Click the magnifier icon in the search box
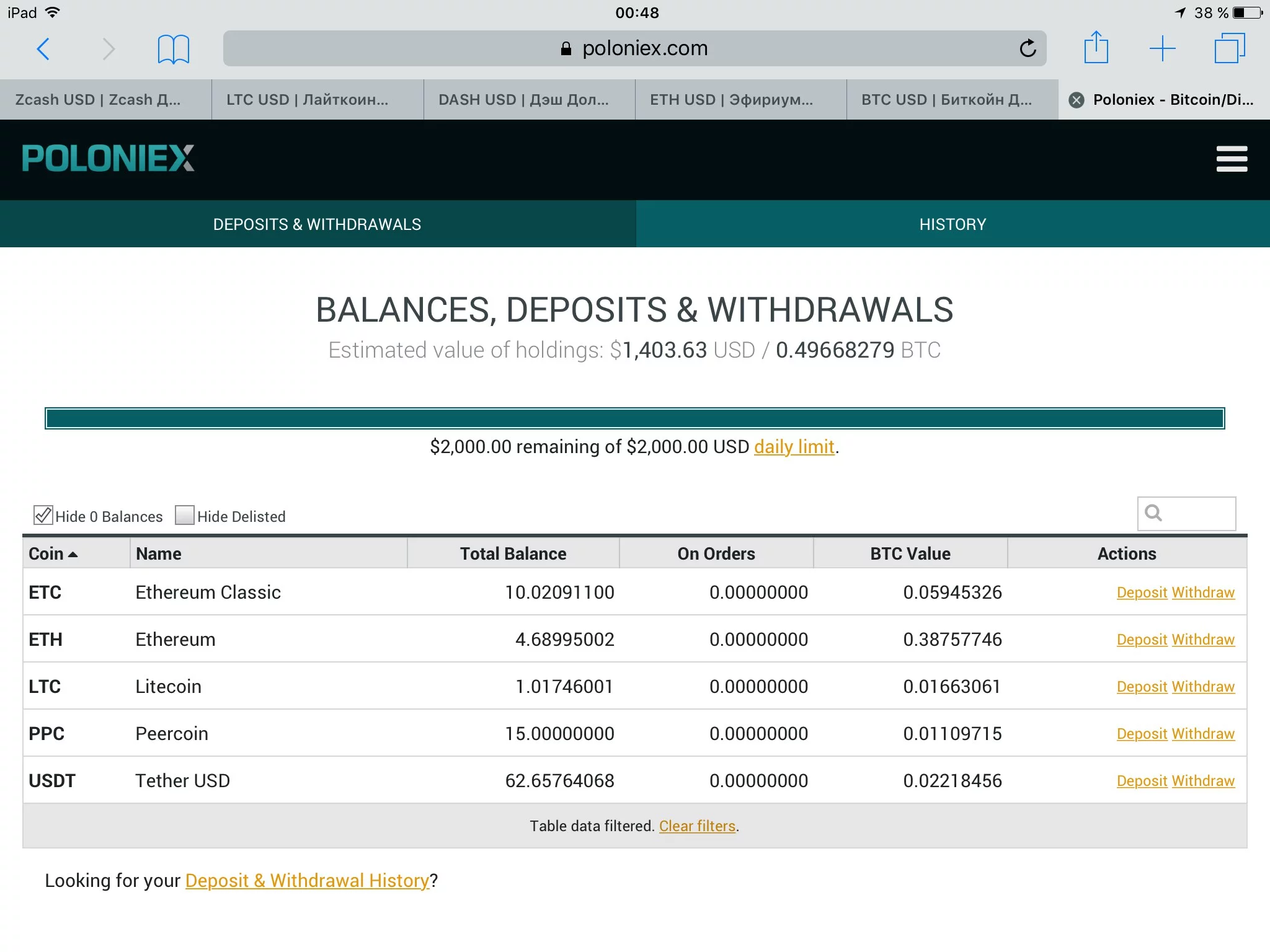Viewport: 1270px width, 952px height. pos(1153,513)
